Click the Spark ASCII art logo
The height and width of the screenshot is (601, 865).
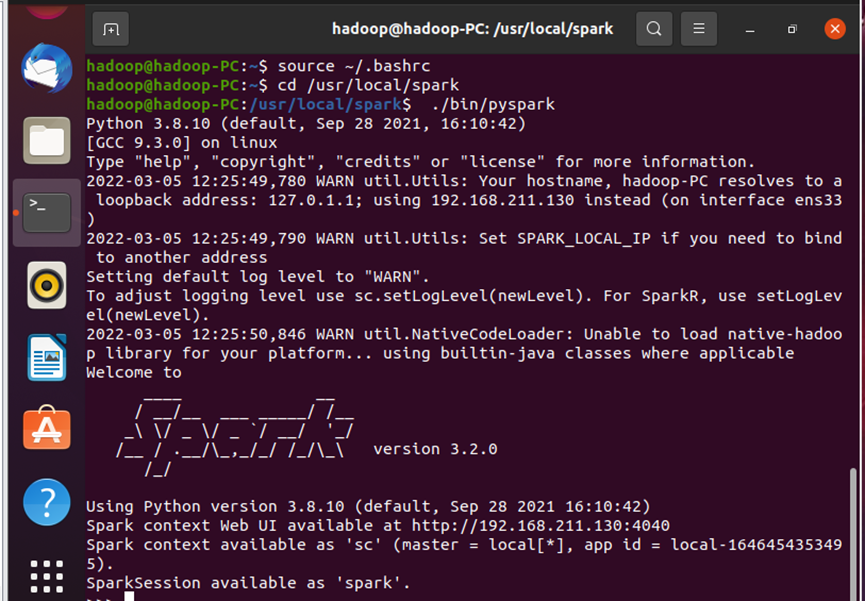[x=234, y=436]
